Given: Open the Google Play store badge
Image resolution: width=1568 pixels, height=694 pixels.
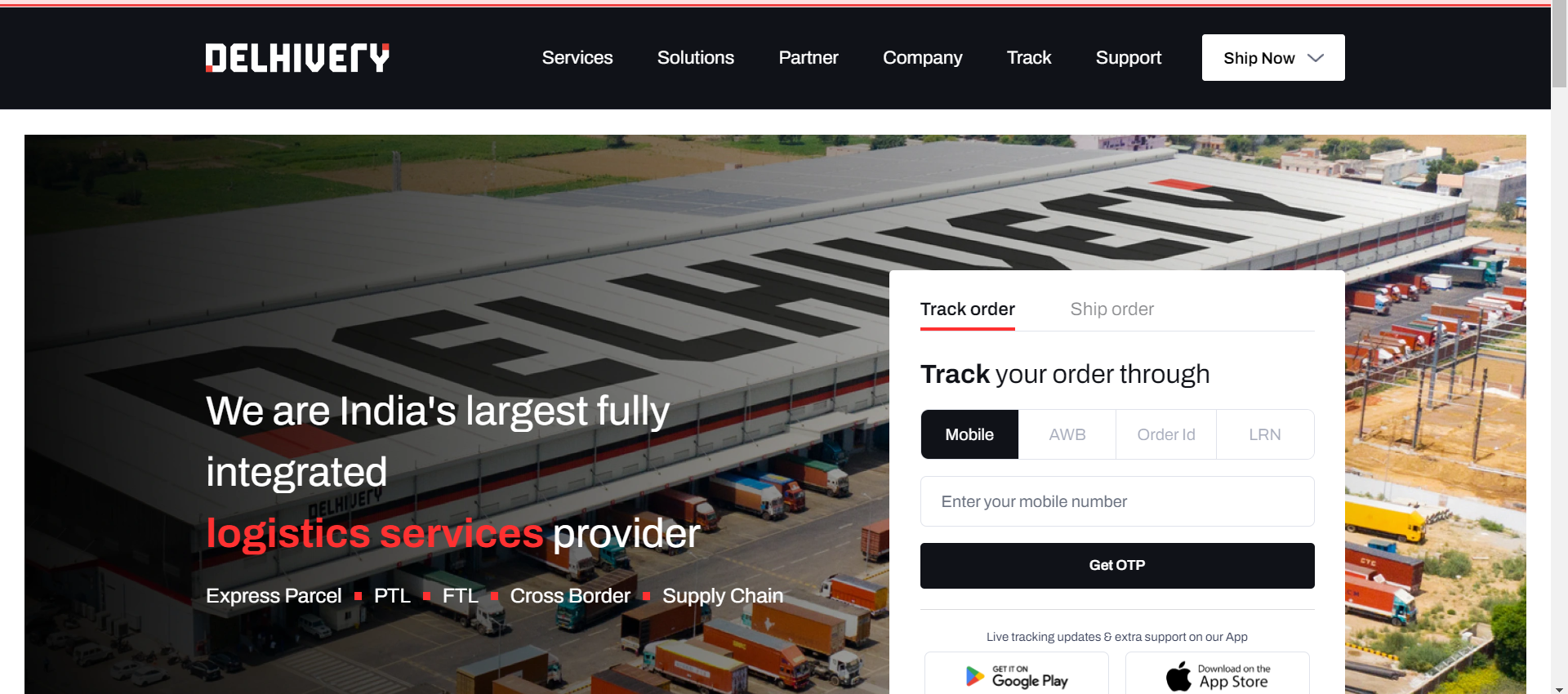Looking at the screenshot, I should (x=1017, y=674).
